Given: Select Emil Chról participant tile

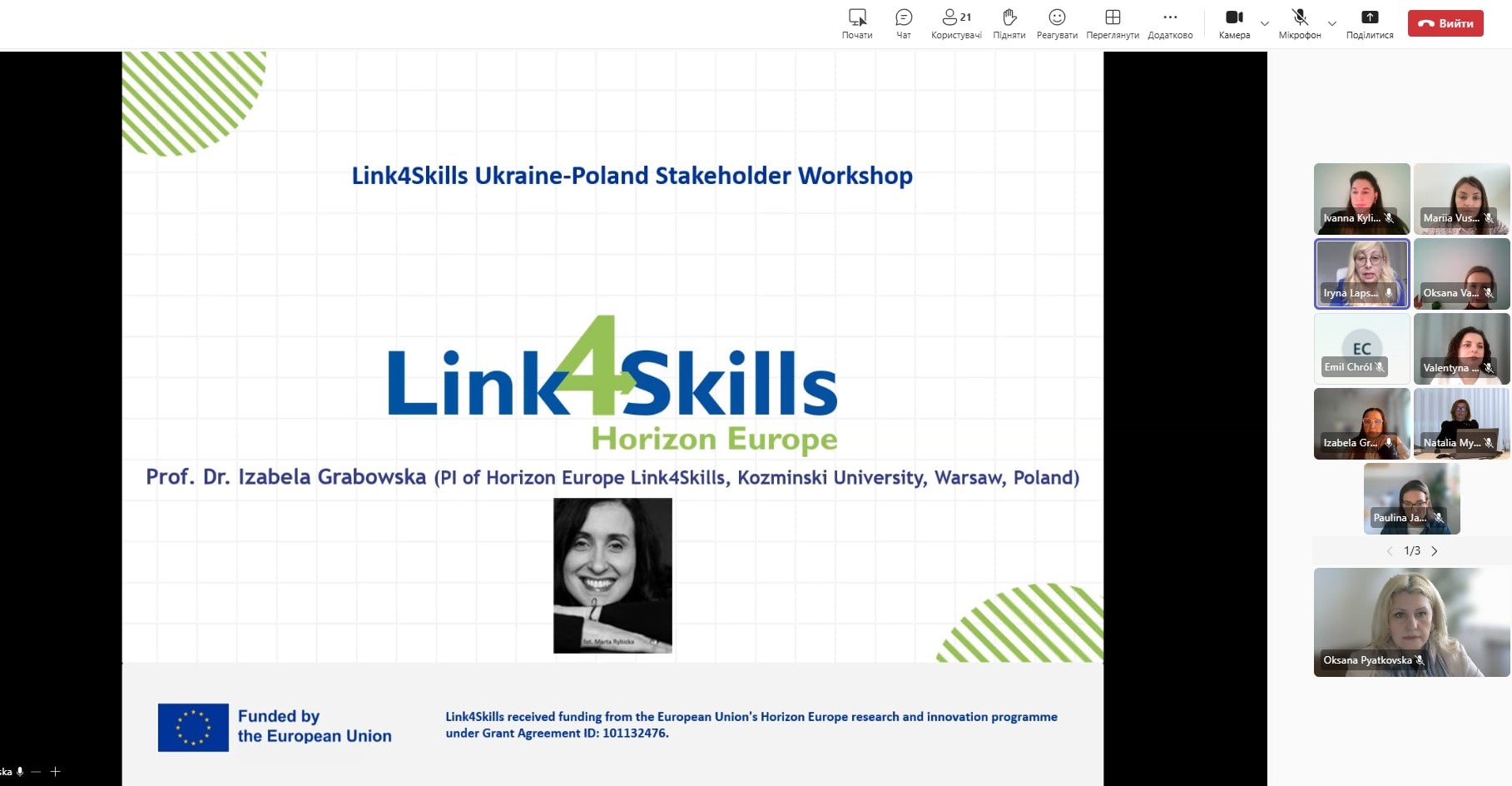Looking at the screenshot, I should tap(1361, 348).
